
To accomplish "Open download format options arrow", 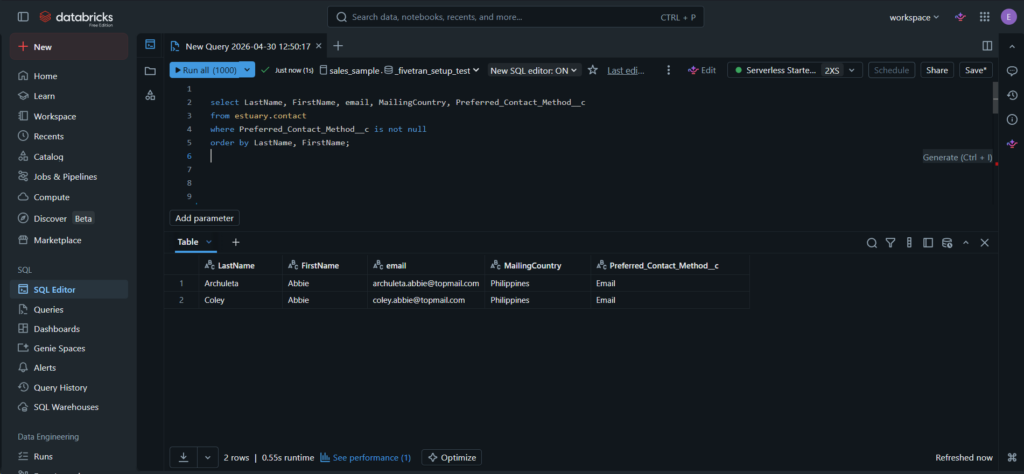I will (208, 458).
